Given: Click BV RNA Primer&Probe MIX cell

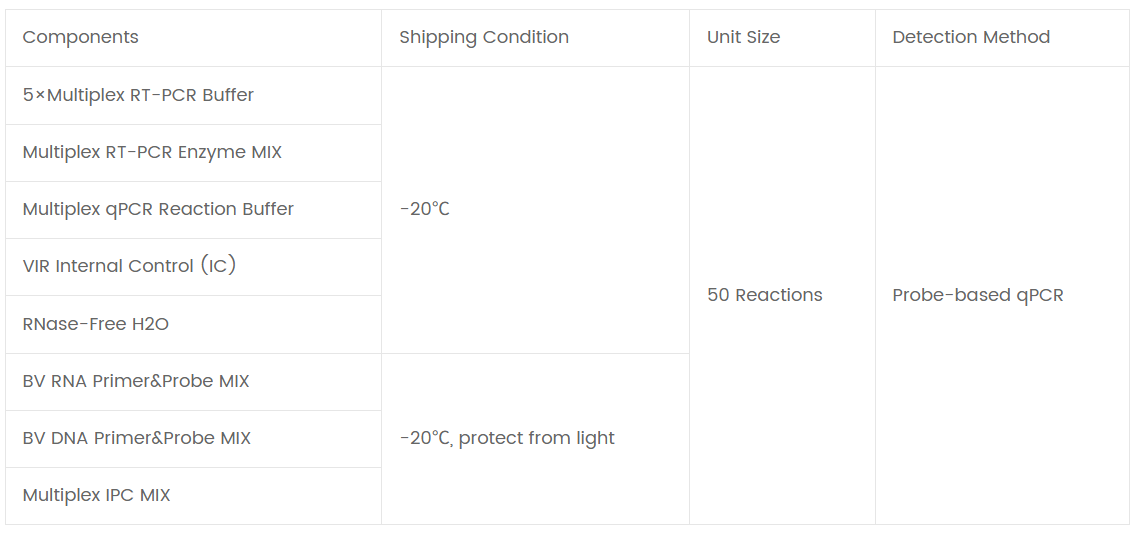Looking at the screenshot, I should pyautogui.click(x=136, y=381).
